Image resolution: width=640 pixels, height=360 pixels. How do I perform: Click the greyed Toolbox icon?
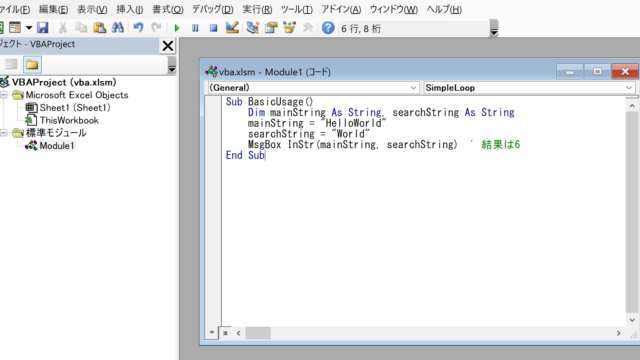pos(308,28)
